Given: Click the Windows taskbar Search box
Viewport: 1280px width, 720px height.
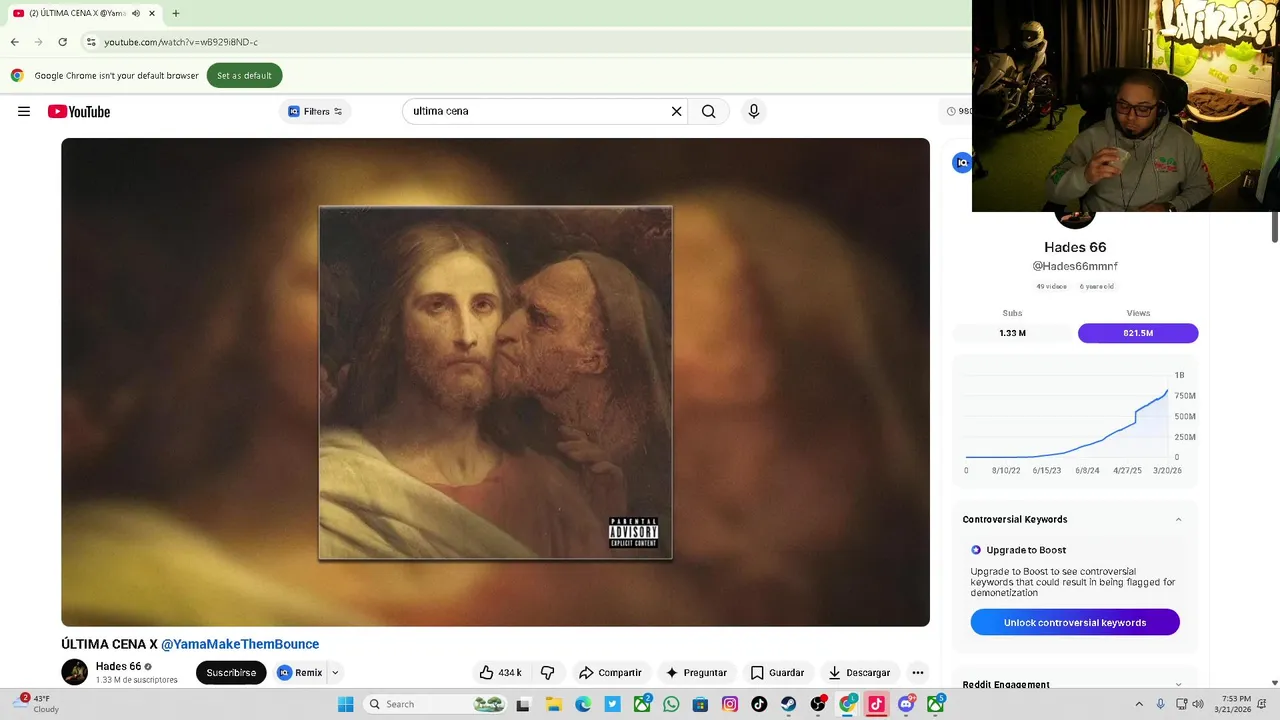Looking at the screenshot, I should 435,704.
